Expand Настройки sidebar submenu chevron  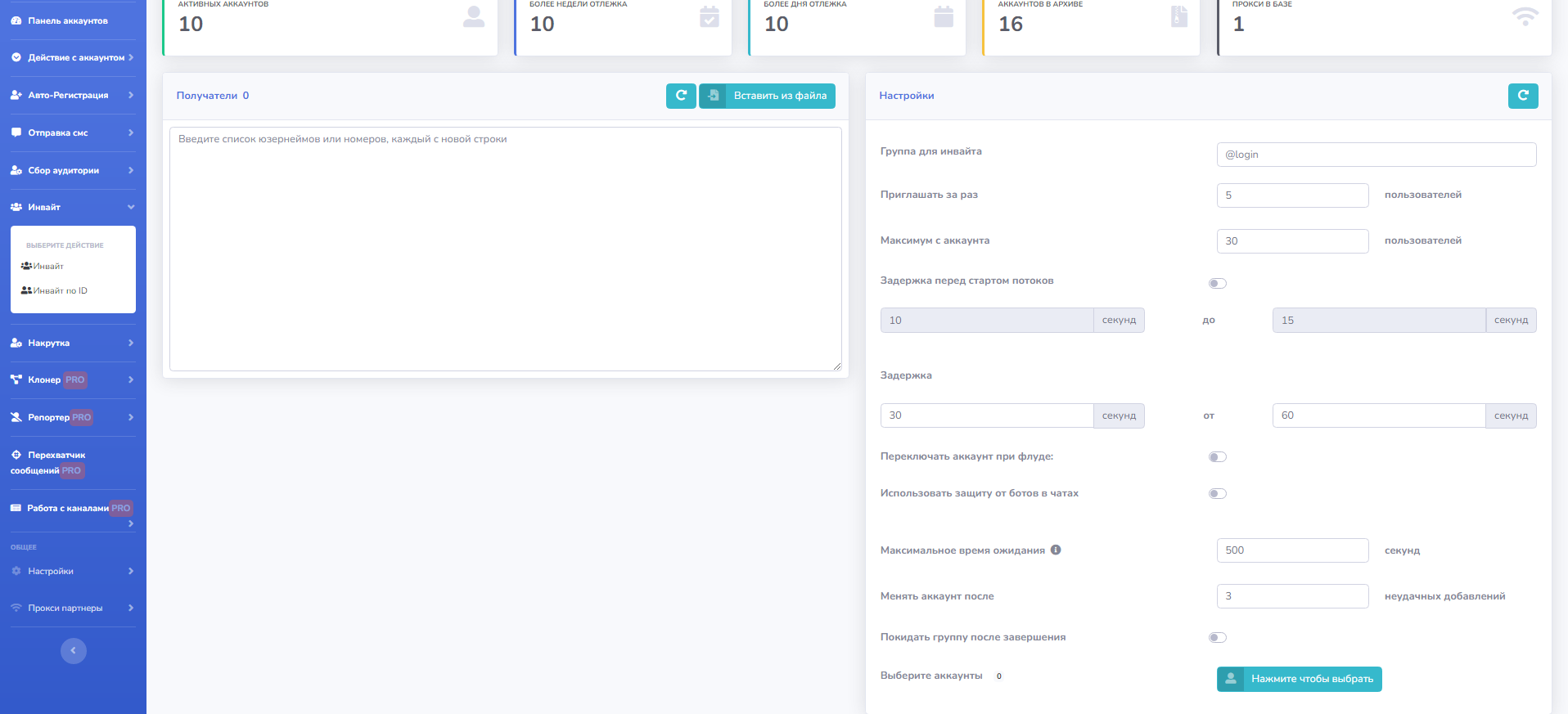pyautogui.click(x=131, y=571)
